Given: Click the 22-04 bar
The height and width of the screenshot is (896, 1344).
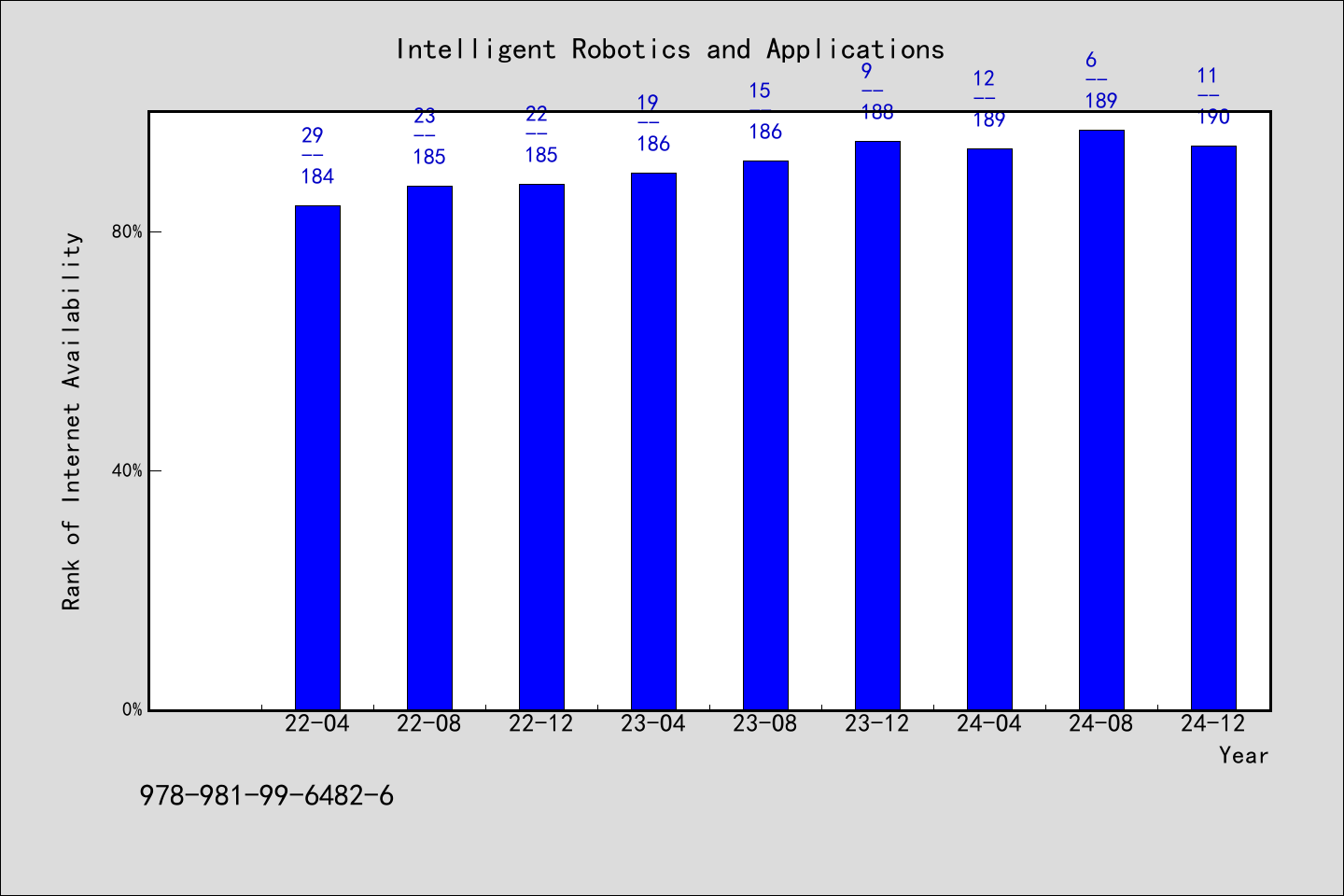Looking at the screenshot, I should point(317,457).
